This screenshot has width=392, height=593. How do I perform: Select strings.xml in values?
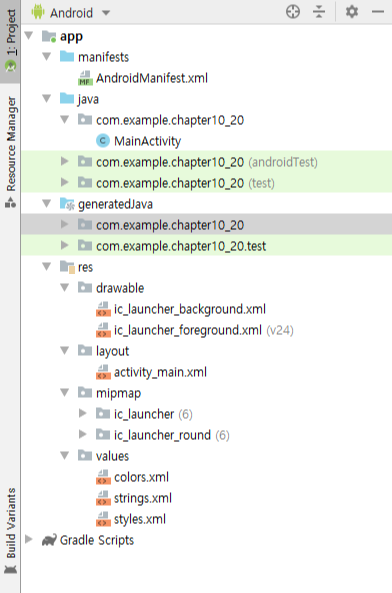click(143, 498)
